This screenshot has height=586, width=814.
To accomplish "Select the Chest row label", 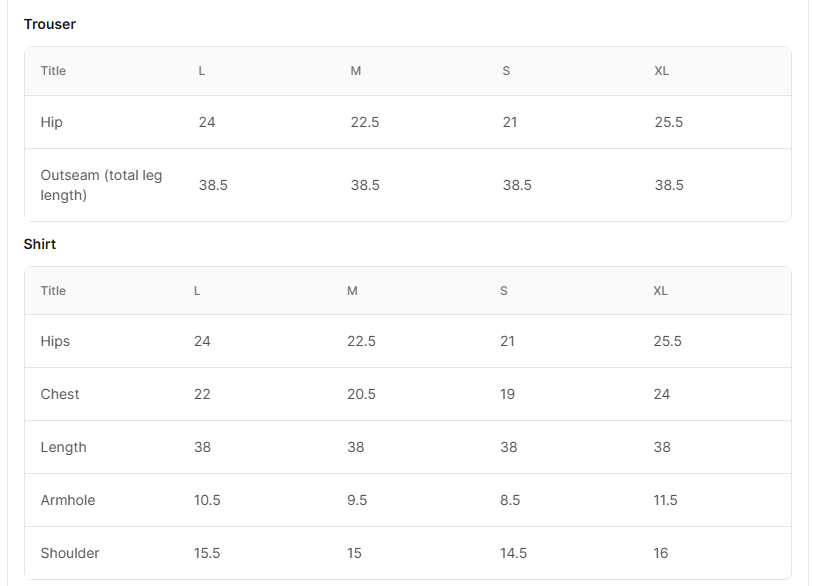I will click(60, 394).
